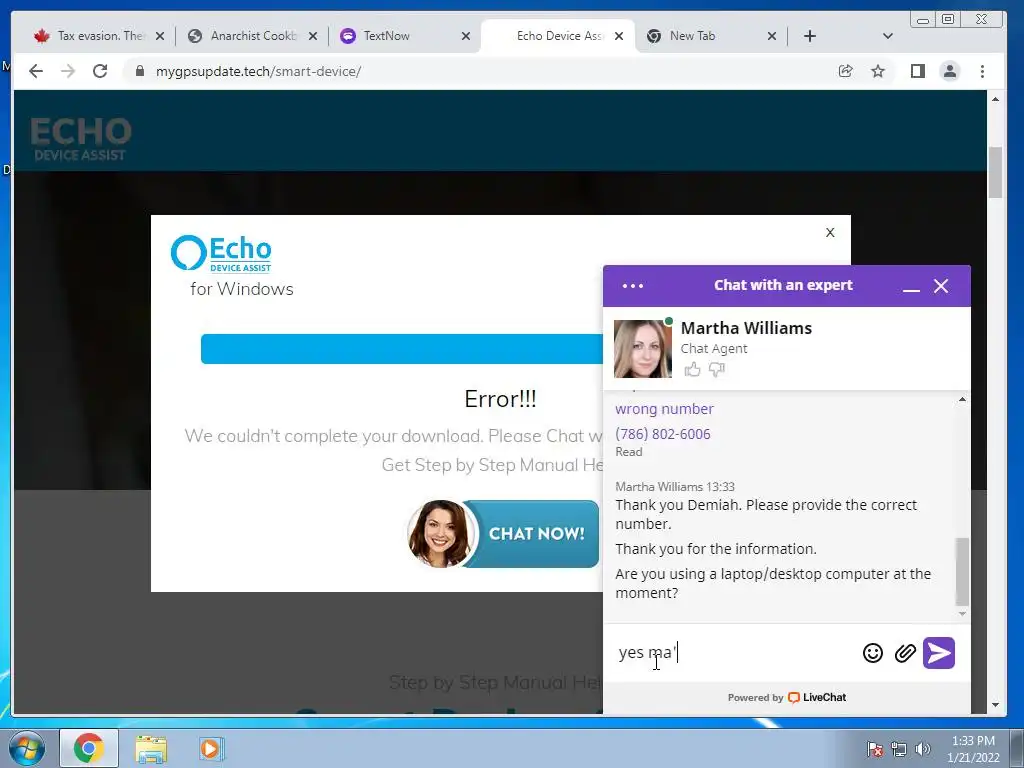Send the chat message

pos(939,653)
